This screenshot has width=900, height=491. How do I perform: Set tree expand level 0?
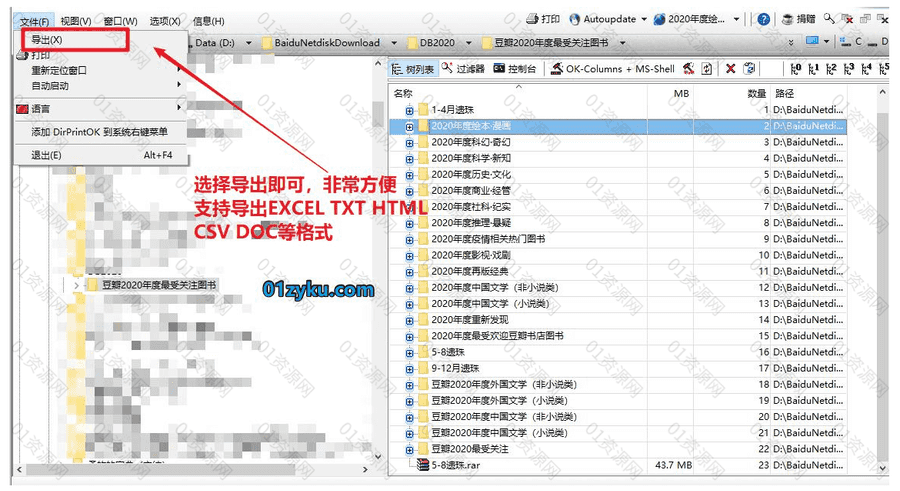coord(796,69)
